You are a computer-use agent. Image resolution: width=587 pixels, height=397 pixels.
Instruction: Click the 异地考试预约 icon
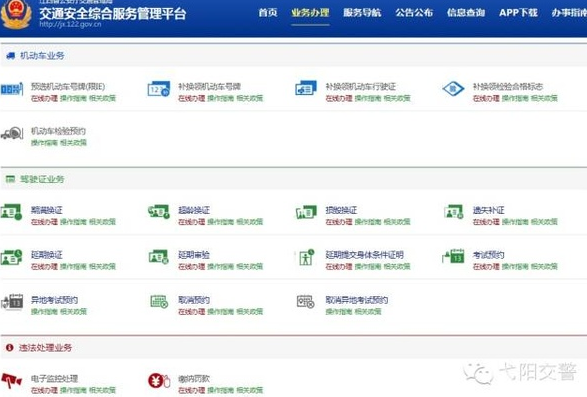coord(12,301)
